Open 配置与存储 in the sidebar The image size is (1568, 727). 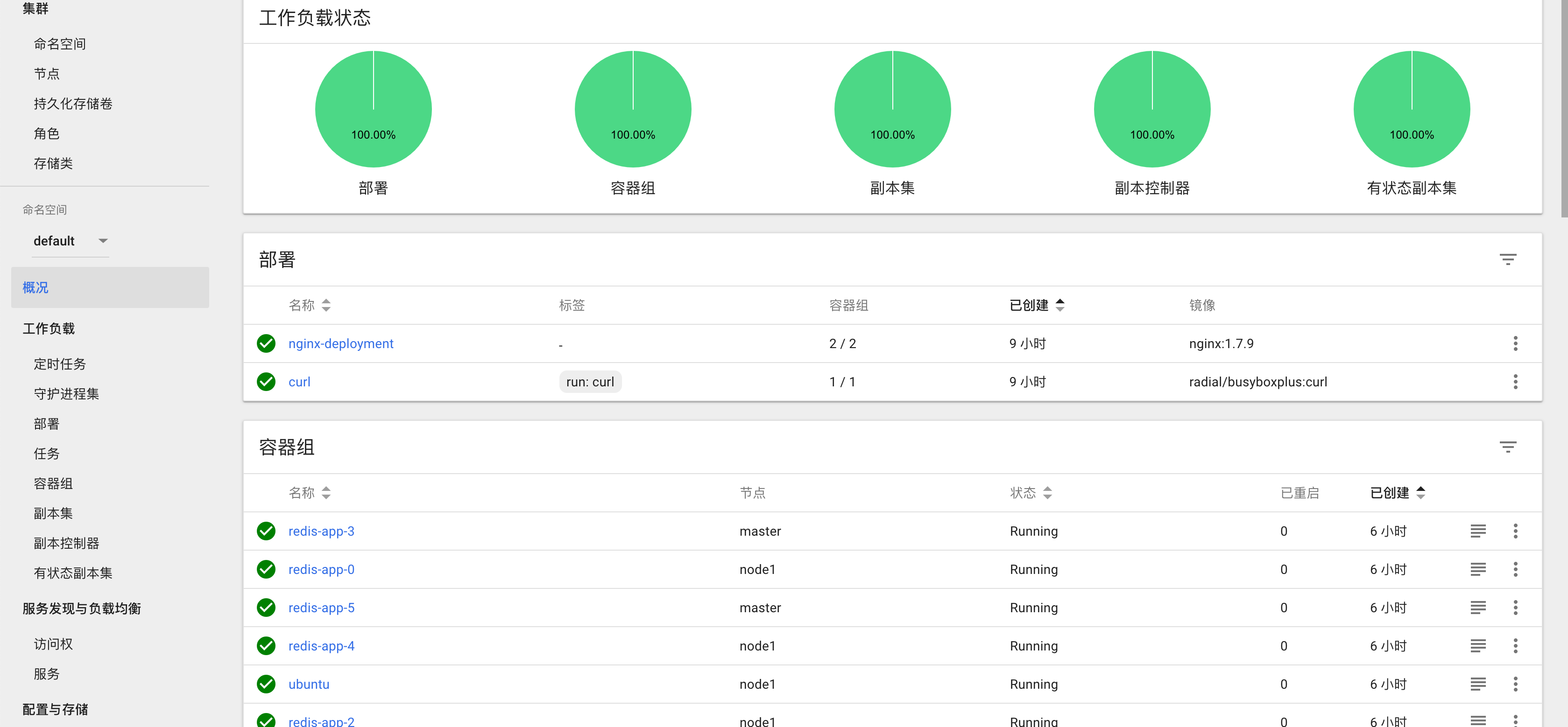[x=56, y=709]
